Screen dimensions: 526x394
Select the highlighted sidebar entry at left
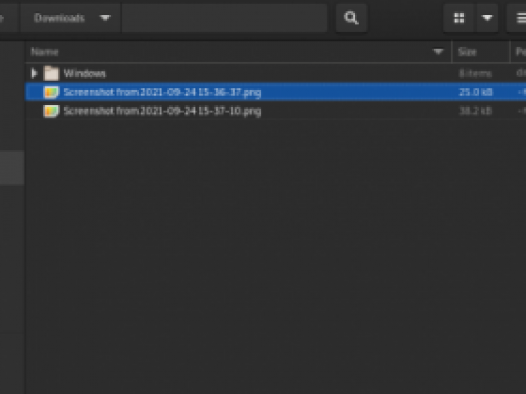tap(12, 168)
